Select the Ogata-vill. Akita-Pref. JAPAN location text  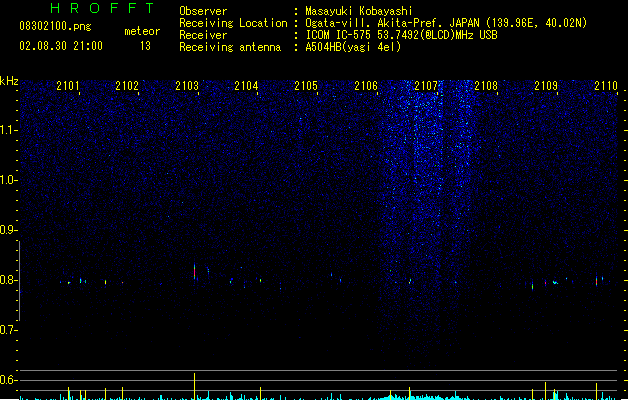click(446, 23)
